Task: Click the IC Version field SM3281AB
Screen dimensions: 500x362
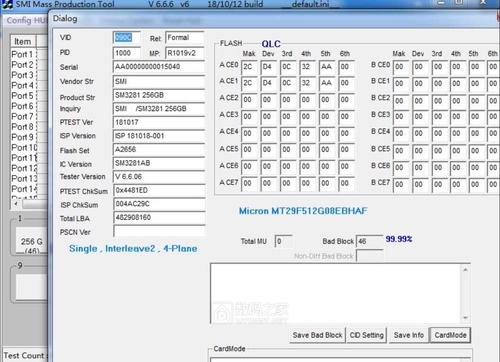Action: coord(159,163)
